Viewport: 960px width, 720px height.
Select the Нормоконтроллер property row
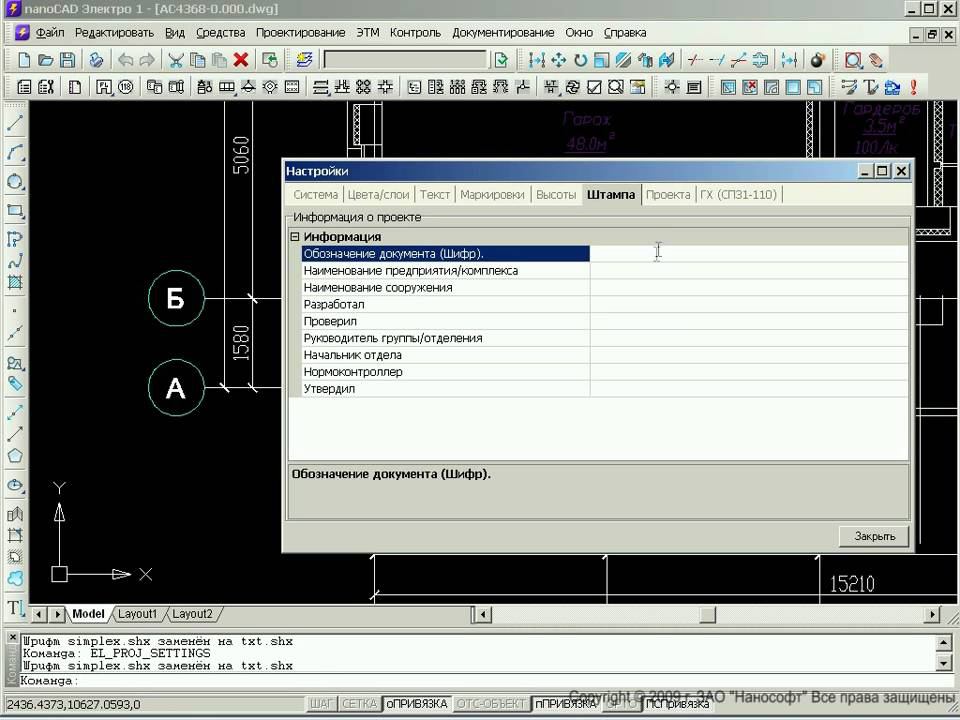(604, 372)
